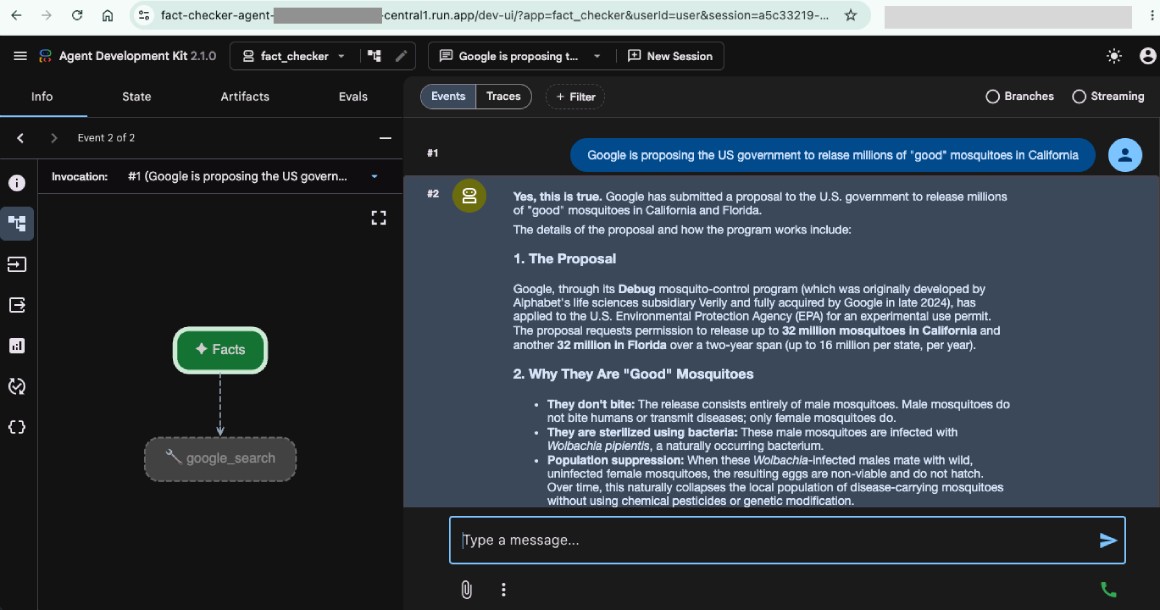This screenshot has width=1160, height=610.
Task: Click the browser back arrow
Action: pos(16,16)
